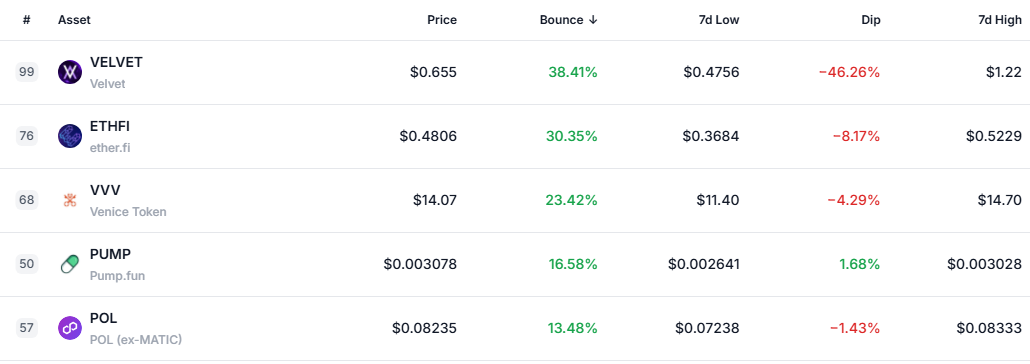Click the VELVET coin logo icon
Screen dimensions: 1030x364
click(70, 72)
